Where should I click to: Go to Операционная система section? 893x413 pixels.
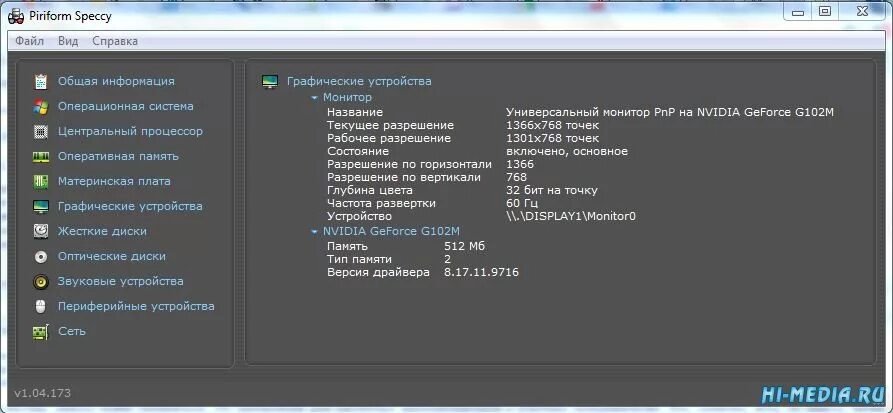pyautogui.click(x=126, y=107)
